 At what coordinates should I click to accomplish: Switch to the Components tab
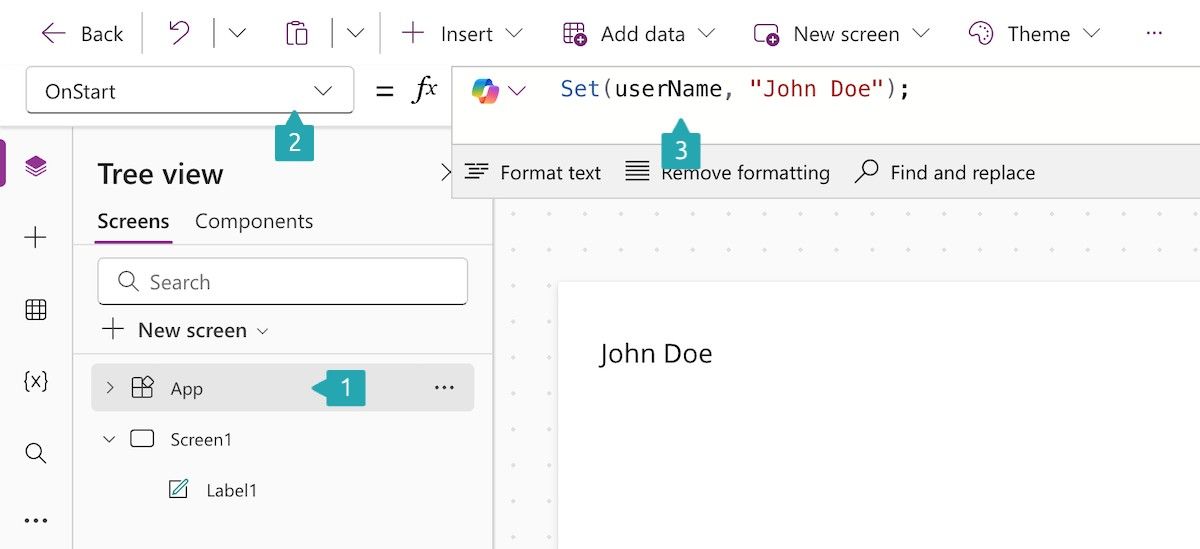click(x=254, y=222)
